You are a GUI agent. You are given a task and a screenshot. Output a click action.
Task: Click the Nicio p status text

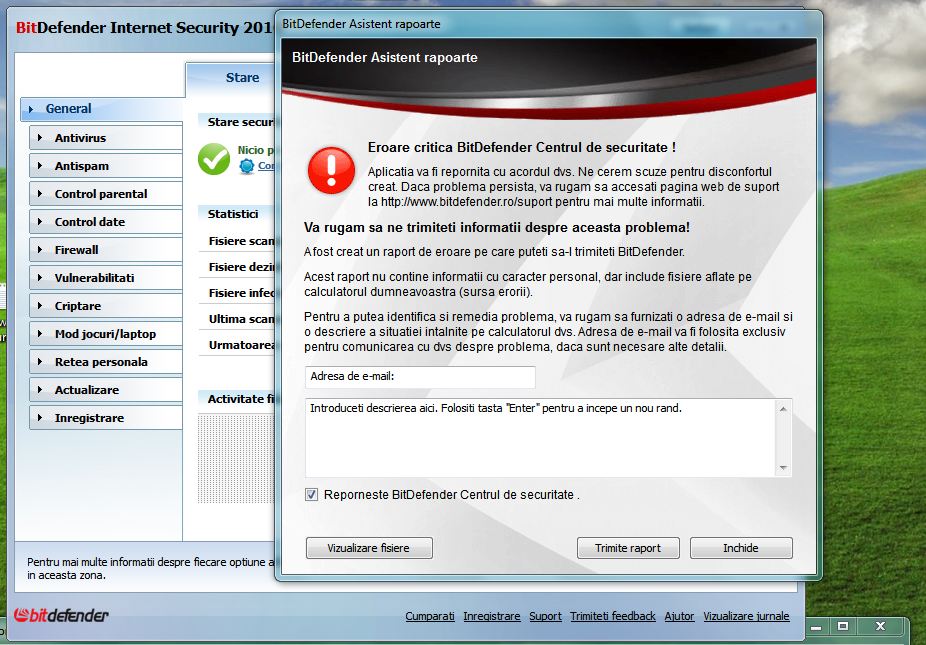(x=256, y=150)
